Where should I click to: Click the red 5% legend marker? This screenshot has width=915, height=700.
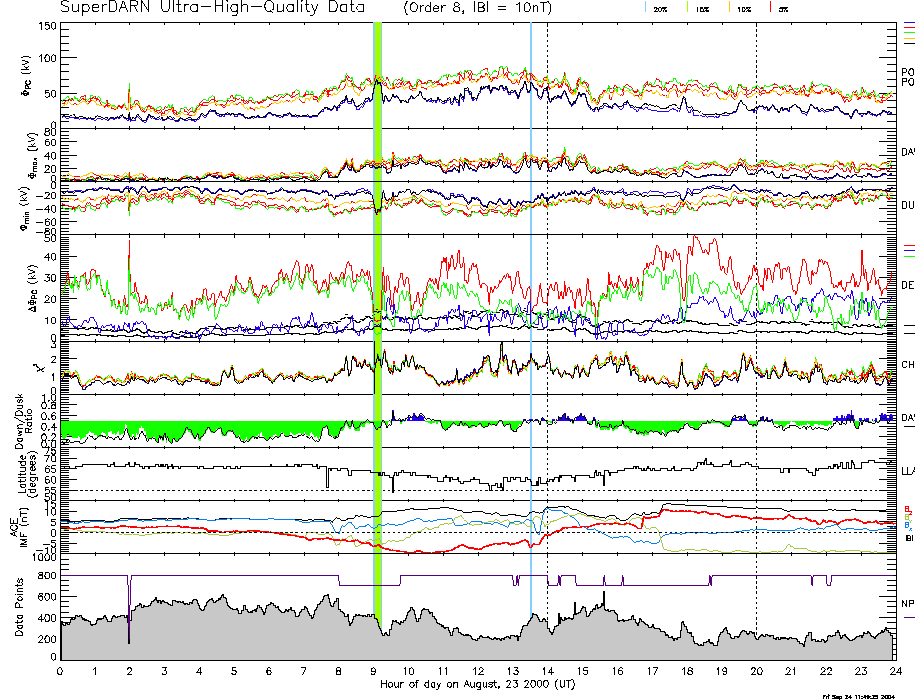click(x=768, y=7)
